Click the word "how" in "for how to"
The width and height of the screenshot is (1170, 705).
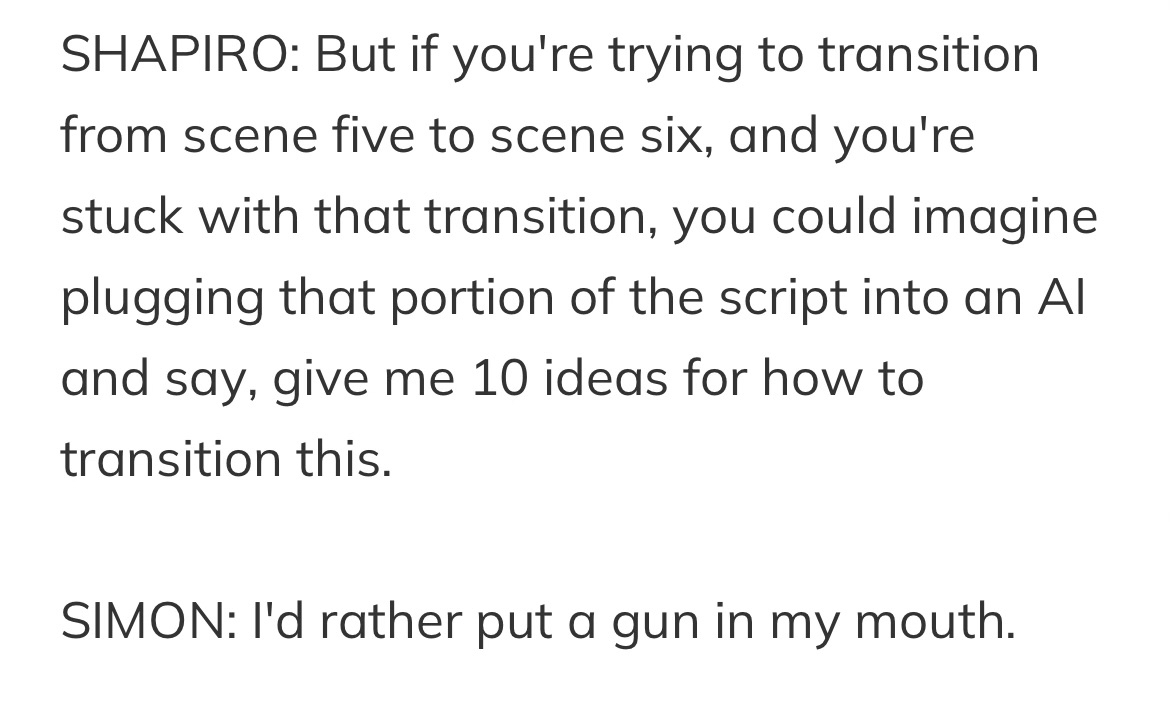[802, 379]
